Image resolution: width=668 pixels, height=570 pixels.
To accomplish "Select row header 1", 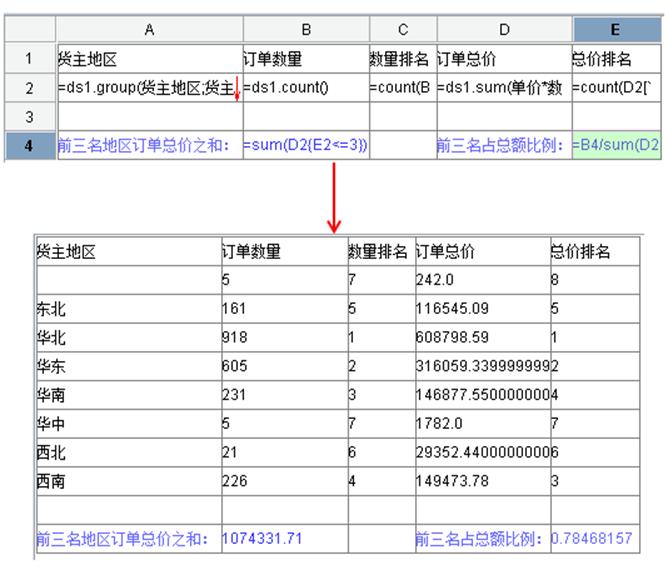I will click(x=29, y=58).
